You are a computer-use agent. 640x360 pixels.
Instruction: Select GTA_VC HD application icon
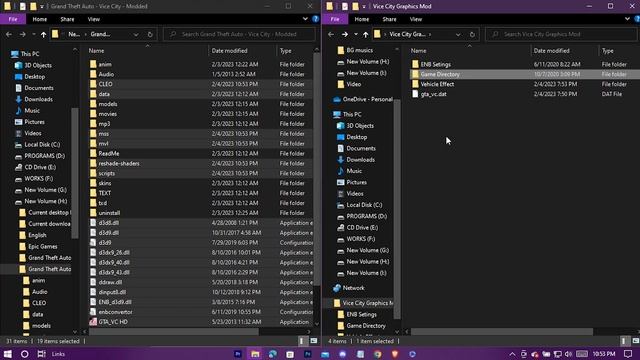click(93, 322)
